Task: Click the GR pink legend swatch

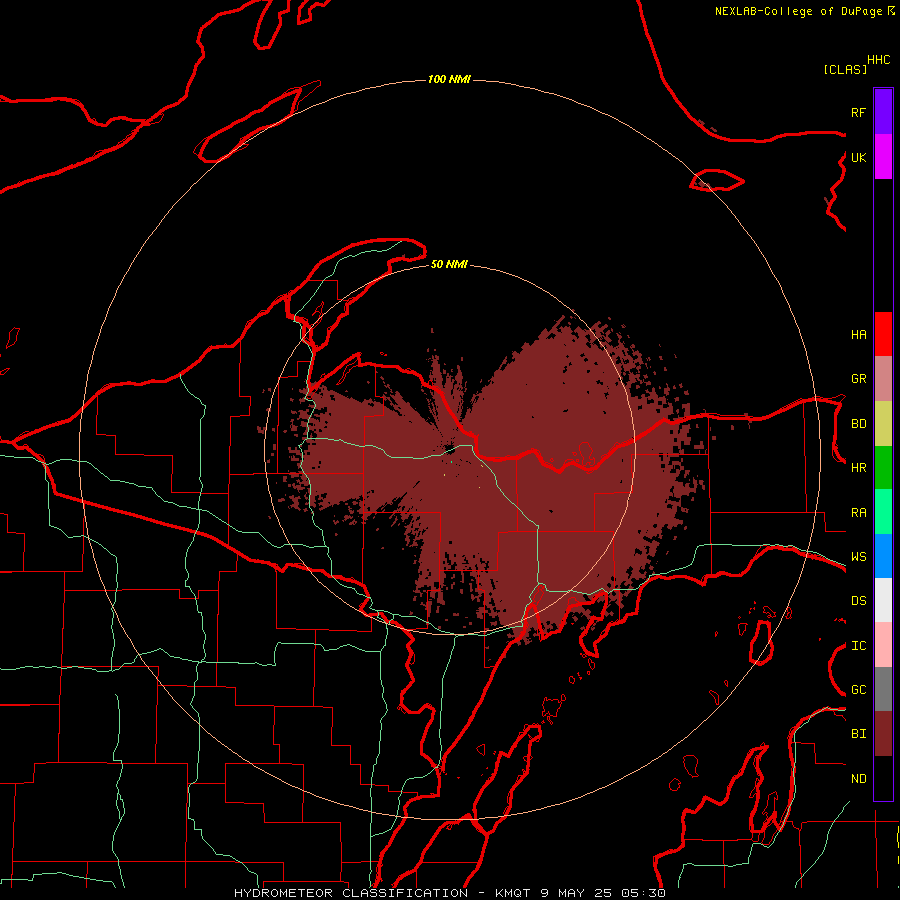Action: 883,379
